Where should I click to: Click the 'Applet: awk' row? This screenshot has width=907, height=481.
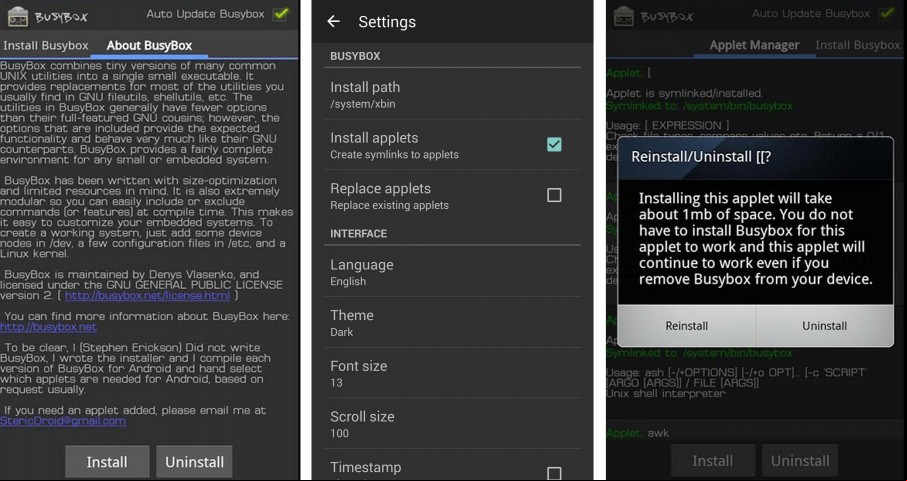pyautogui.click(x=638, y=433)
